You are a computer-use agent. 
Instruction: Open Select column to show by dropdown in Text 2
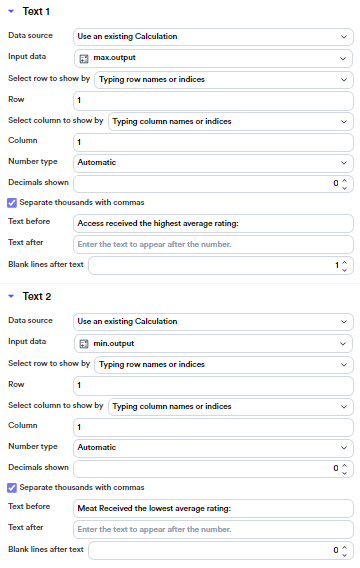click(231, 407)
